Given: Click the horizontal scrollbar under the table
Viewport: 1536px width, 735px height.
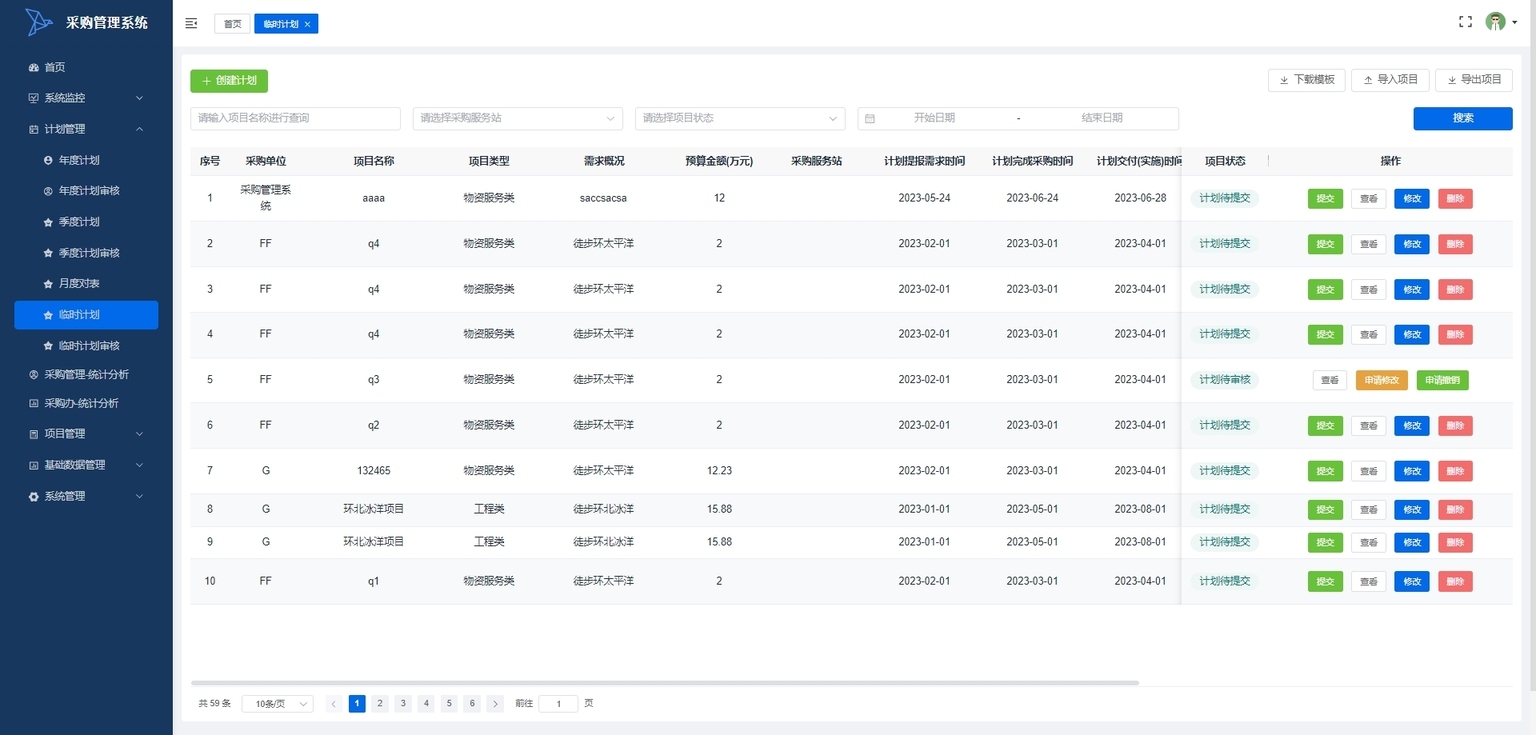Looking at the screenshot, I should click(665, 683).
